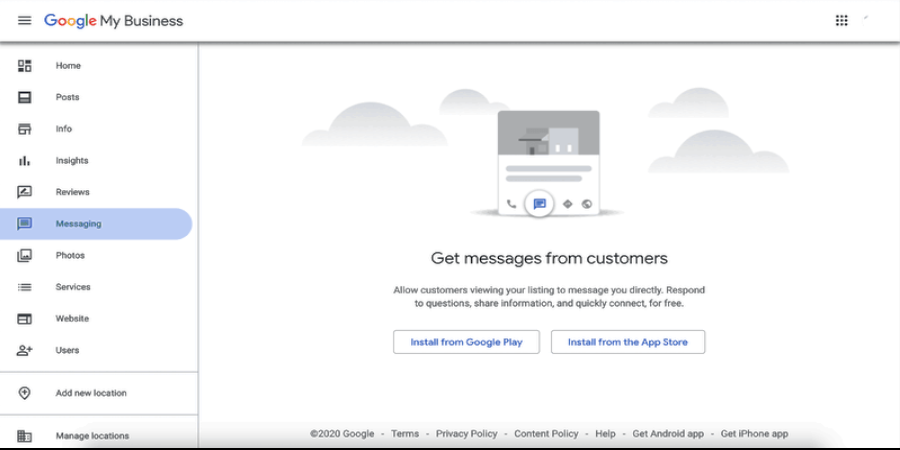Click the ©2020 Google footer text
The height and width of the screenshot is (450, 900).
pyautogui.click(x=342, y=434)
